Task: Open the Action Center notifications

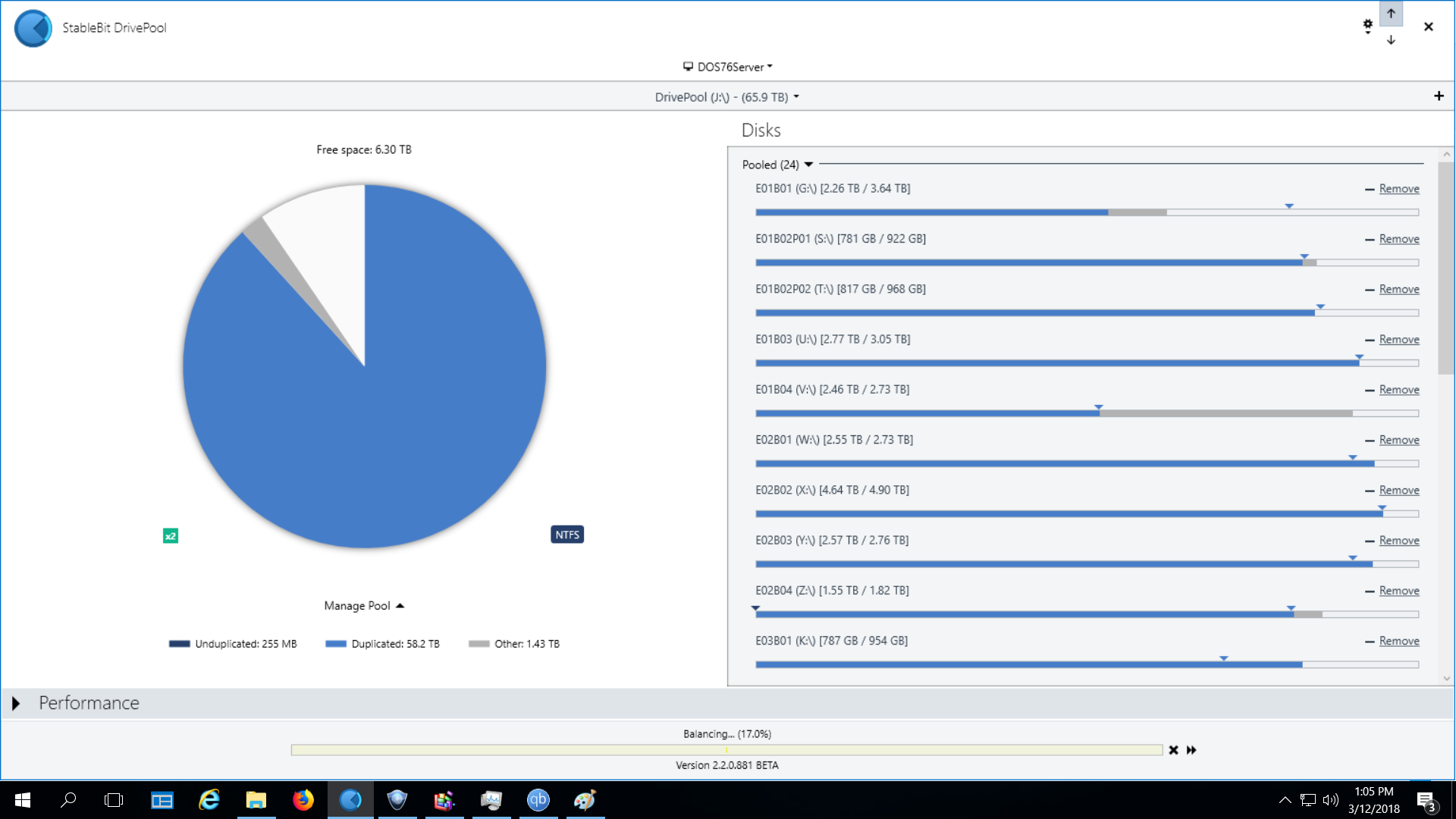Action: coord(1427,801)
